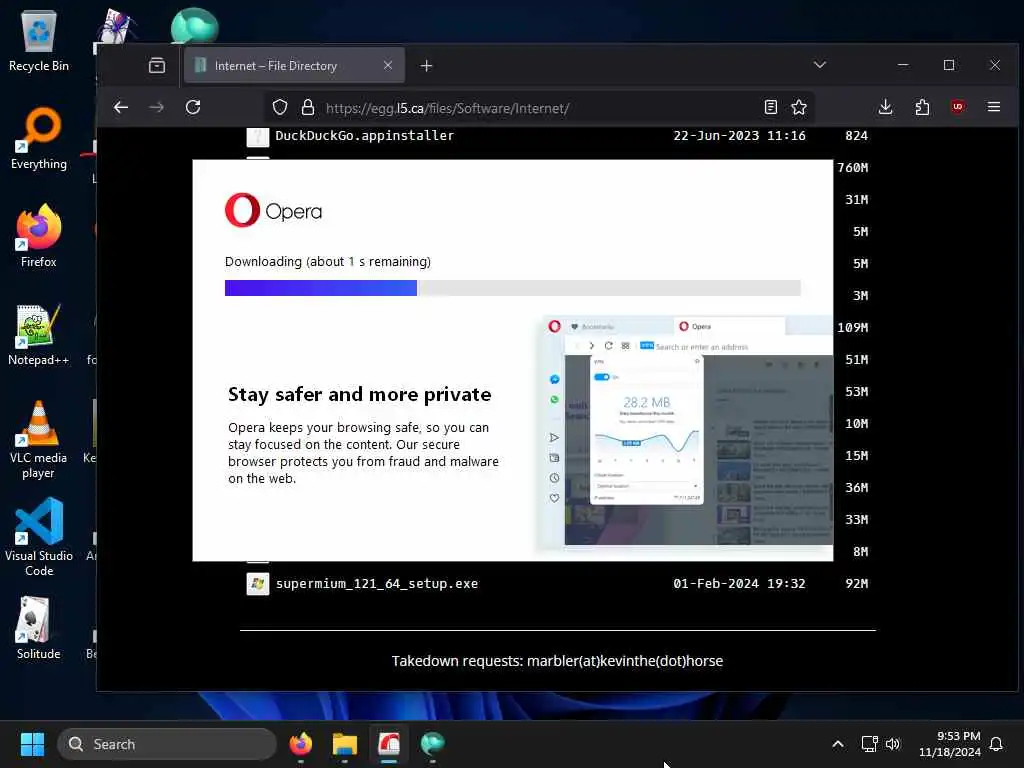Image resolution: width=1024 pixels, height=768 pixels.
Task: Click the network status tray icon
Action: pos(869,744)
